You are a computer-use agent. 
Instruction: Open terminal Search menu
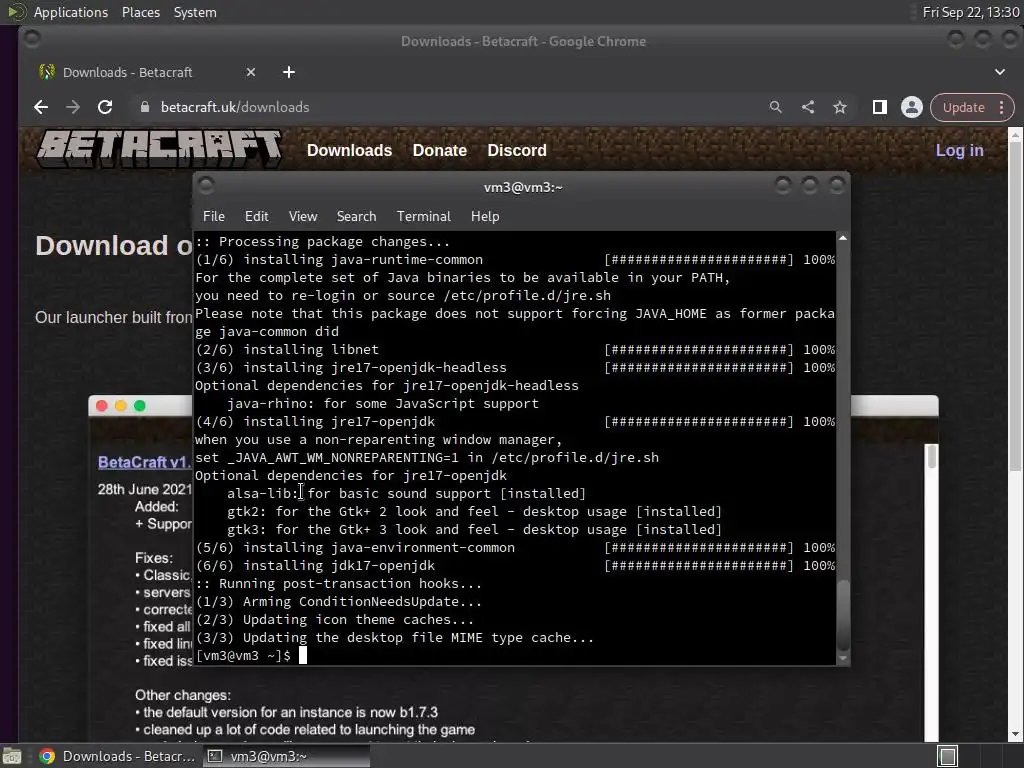click(x=356, y=216)
